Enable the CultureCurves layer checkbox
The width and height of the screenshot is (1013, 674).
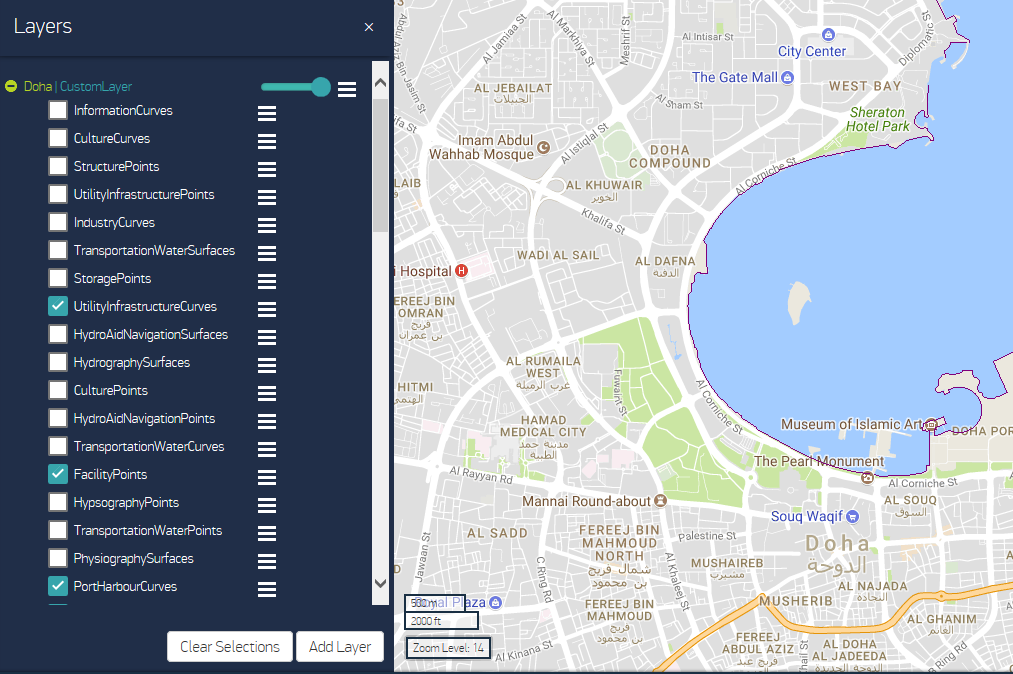tap(58, 138)
